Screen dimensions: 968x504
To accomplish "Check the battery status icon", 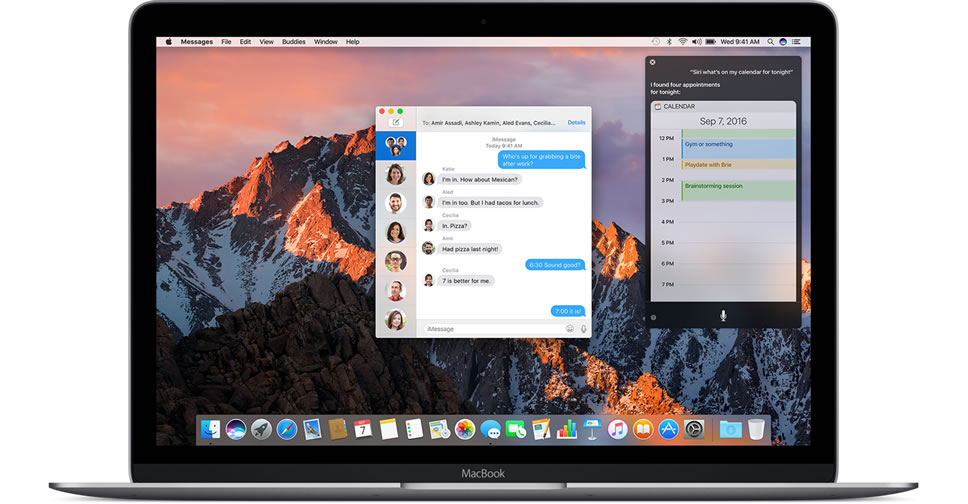I will (711, 42).
